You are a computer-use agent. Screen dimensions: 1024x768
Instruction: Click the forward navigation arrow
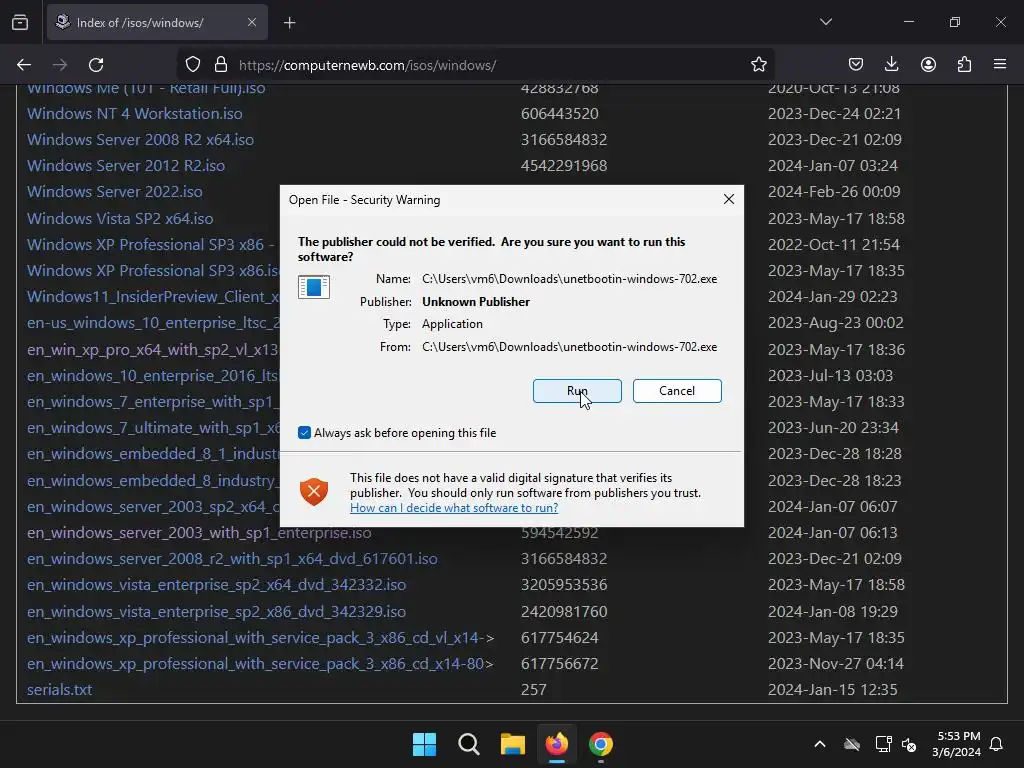point(60,65)
